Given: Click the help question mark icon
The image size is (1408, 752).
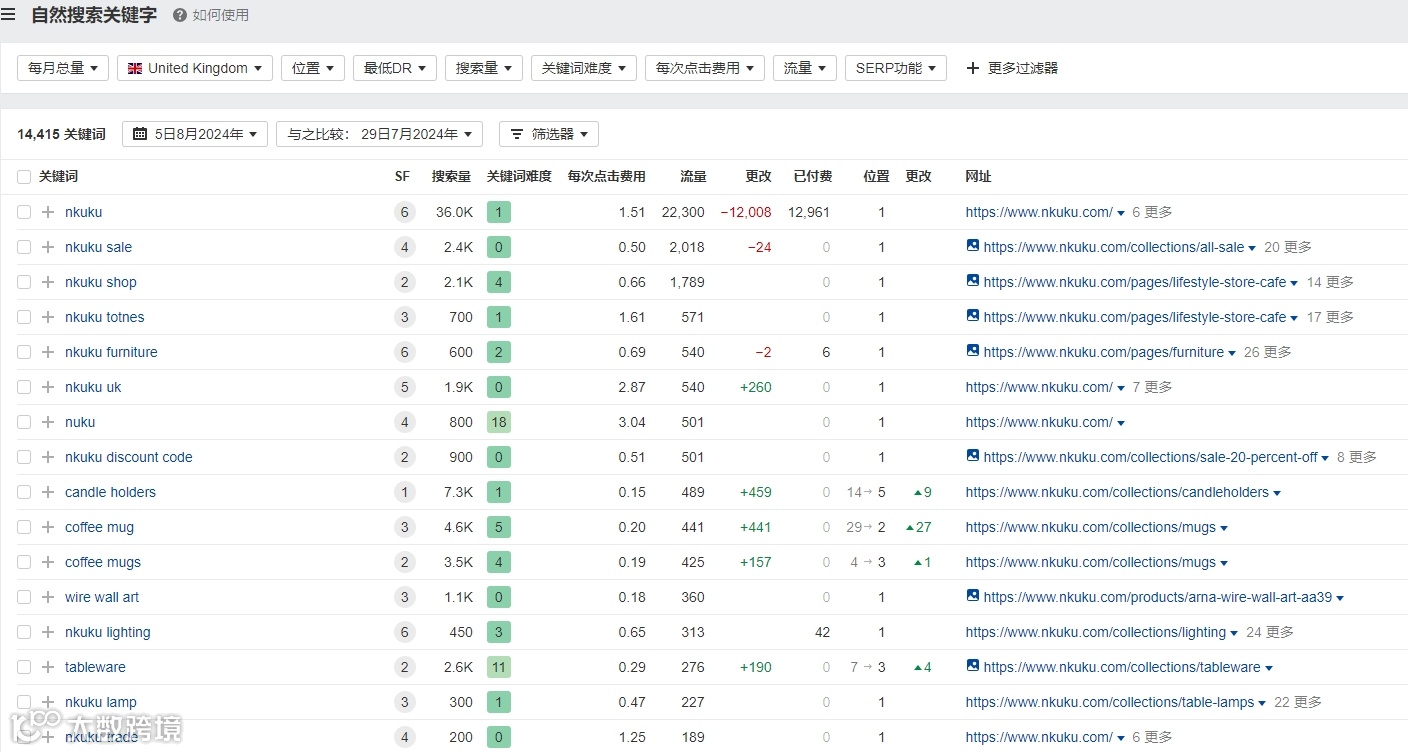Looking at the screenshot, I should (x=180, y=15).
